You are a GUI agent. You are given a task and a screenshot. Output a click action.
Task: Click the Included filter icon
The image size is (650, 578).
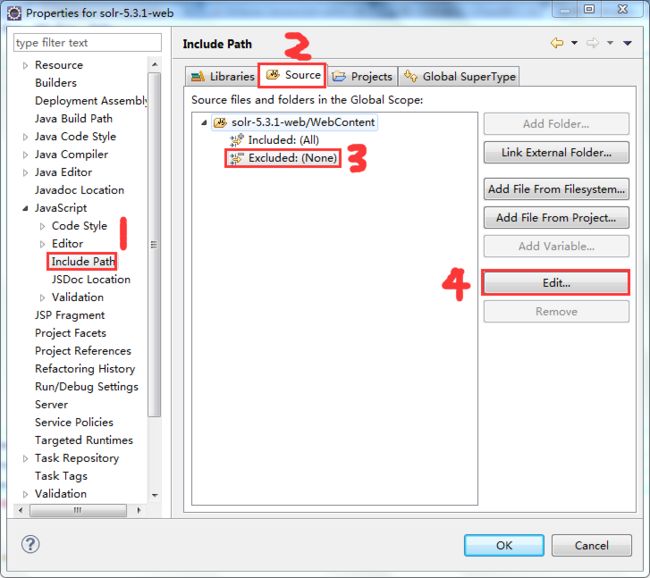pyautogui.click(x=237, y=140)
